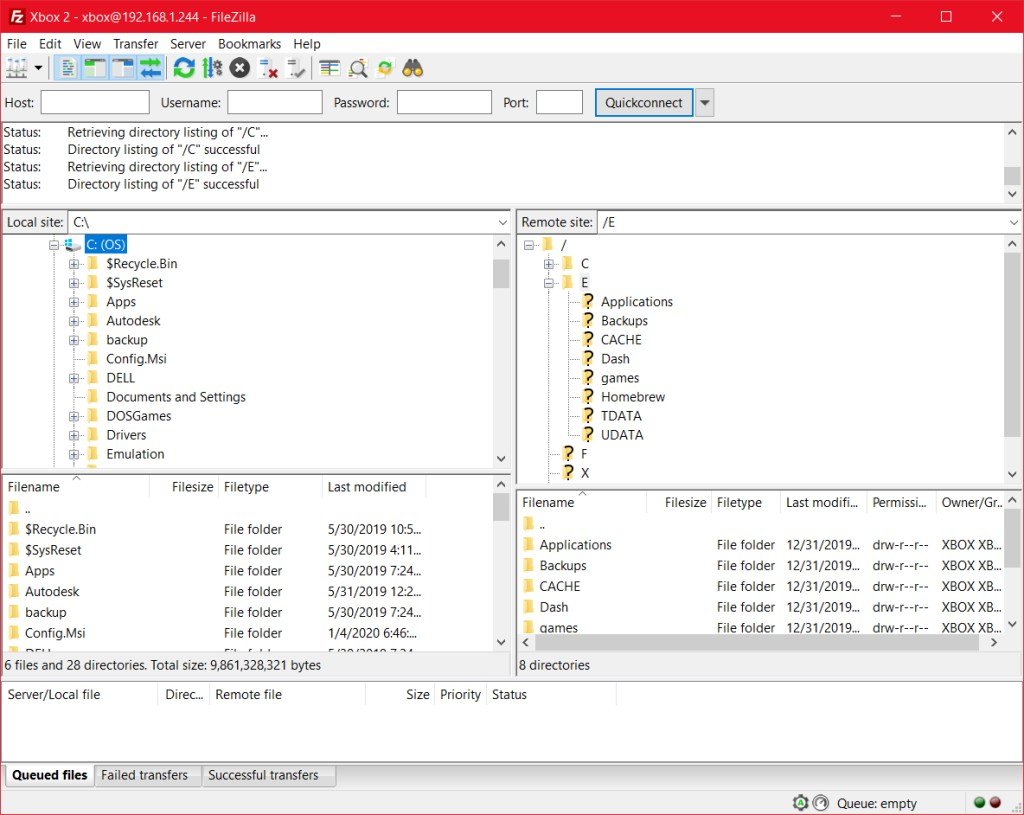Disconnect from the current server
The image size is (1024, 815).
268,68
